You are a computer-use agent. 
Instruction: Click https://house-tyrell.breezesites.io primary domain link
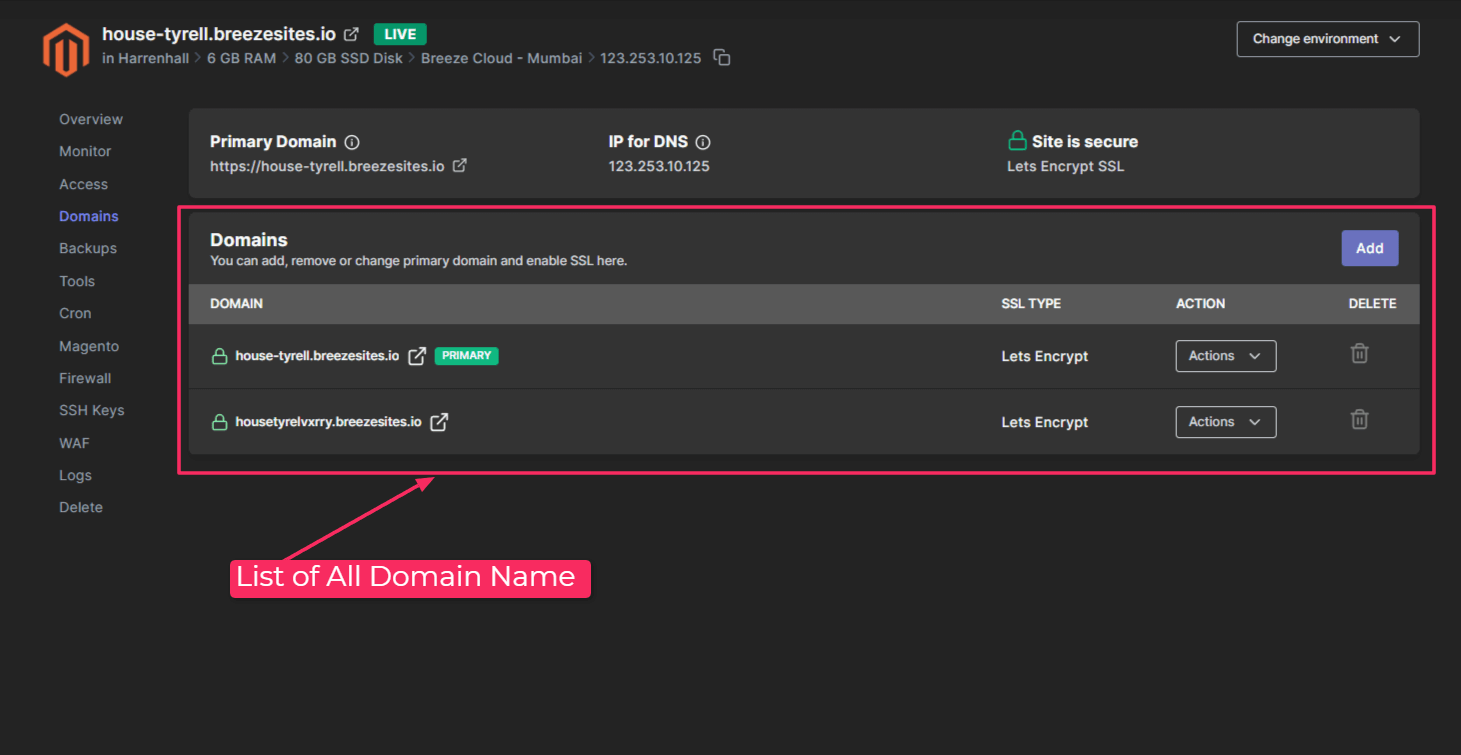point(327,166)
